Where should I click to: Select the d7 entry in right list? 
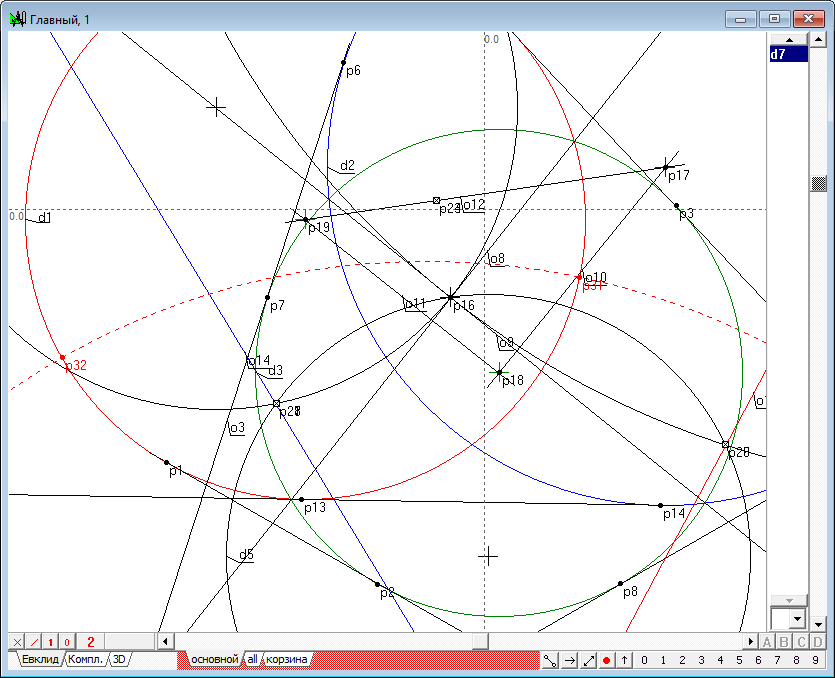click(x=789, y=54)
